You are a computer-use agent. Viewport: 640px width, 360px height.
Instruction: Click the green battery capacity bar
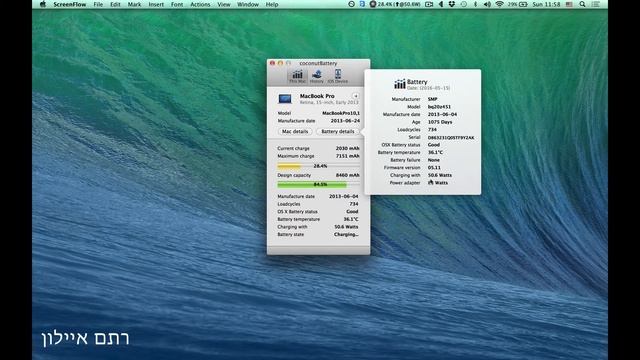pyautogui.click(x=318, y=184)
